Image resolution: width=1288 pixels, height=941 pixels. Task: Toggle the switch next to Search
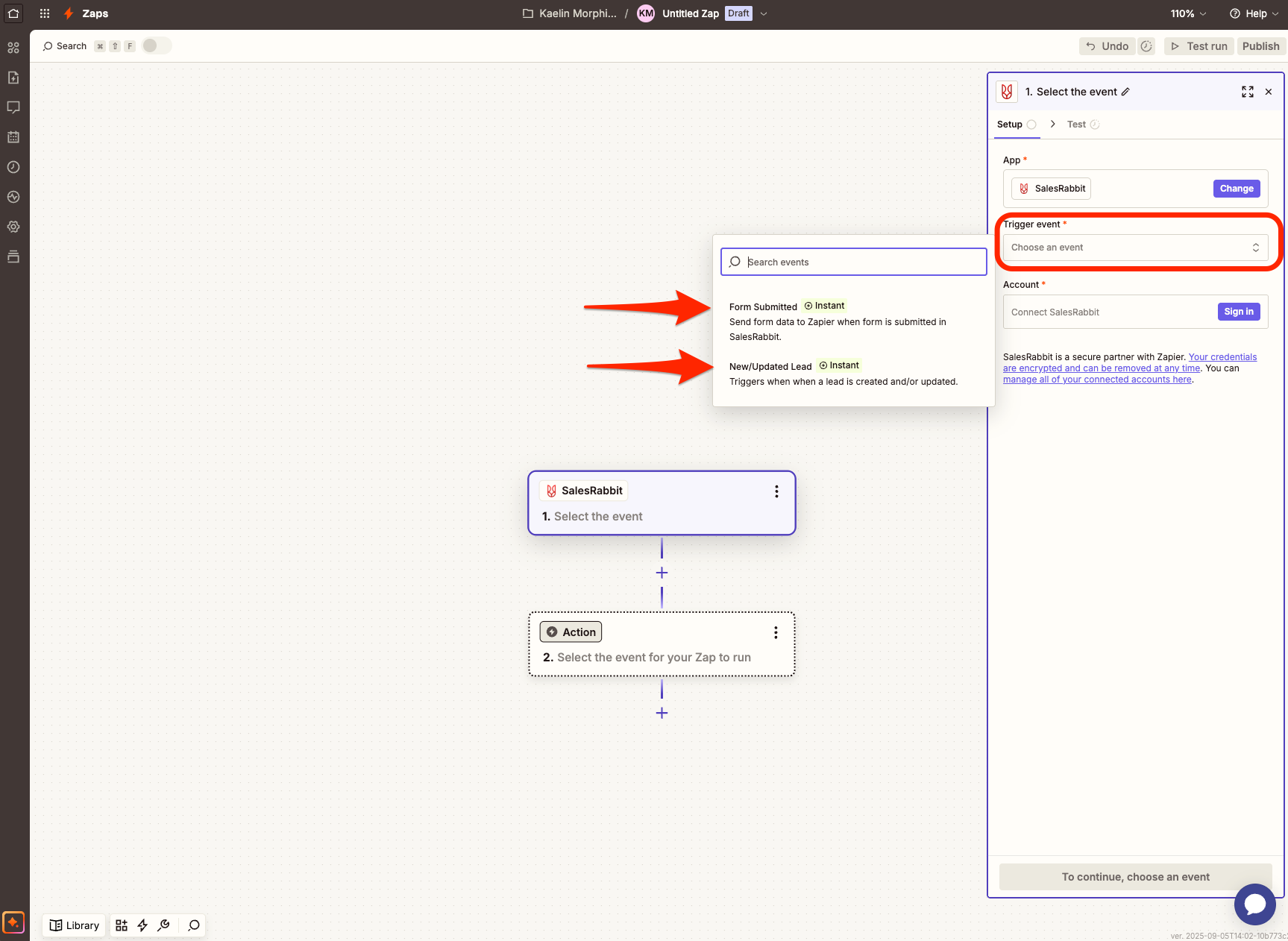(157, 46)
